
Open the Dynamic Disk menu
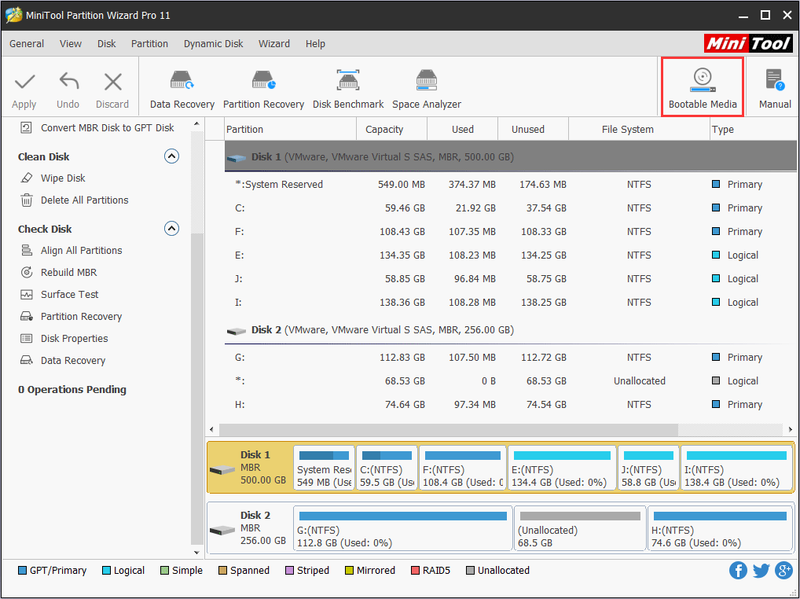(x=213, y=44)
